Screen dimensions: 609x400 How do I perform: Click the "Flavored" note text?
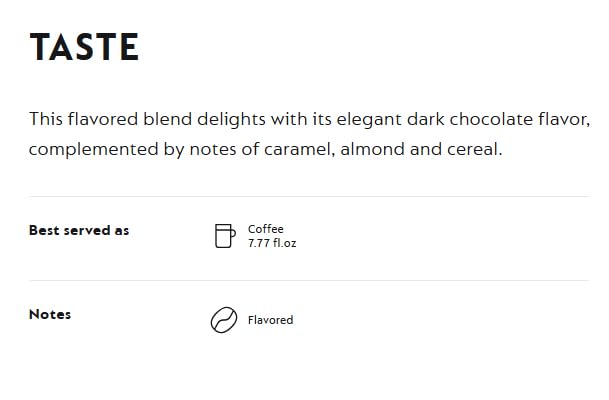270,320
